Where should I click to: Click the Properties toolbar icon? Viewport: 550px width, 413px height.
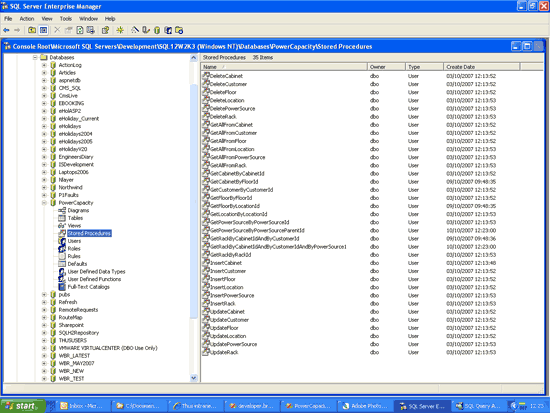pyautogui.click(x=69, y=30)
